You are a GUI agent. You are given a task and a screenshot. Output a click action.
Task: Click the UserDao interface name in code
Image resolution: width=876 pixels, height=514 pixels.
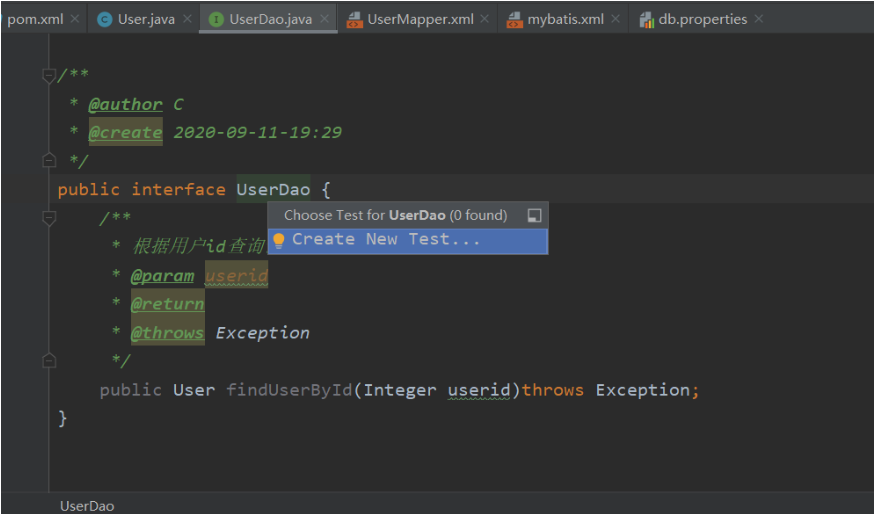click(273, 189)
